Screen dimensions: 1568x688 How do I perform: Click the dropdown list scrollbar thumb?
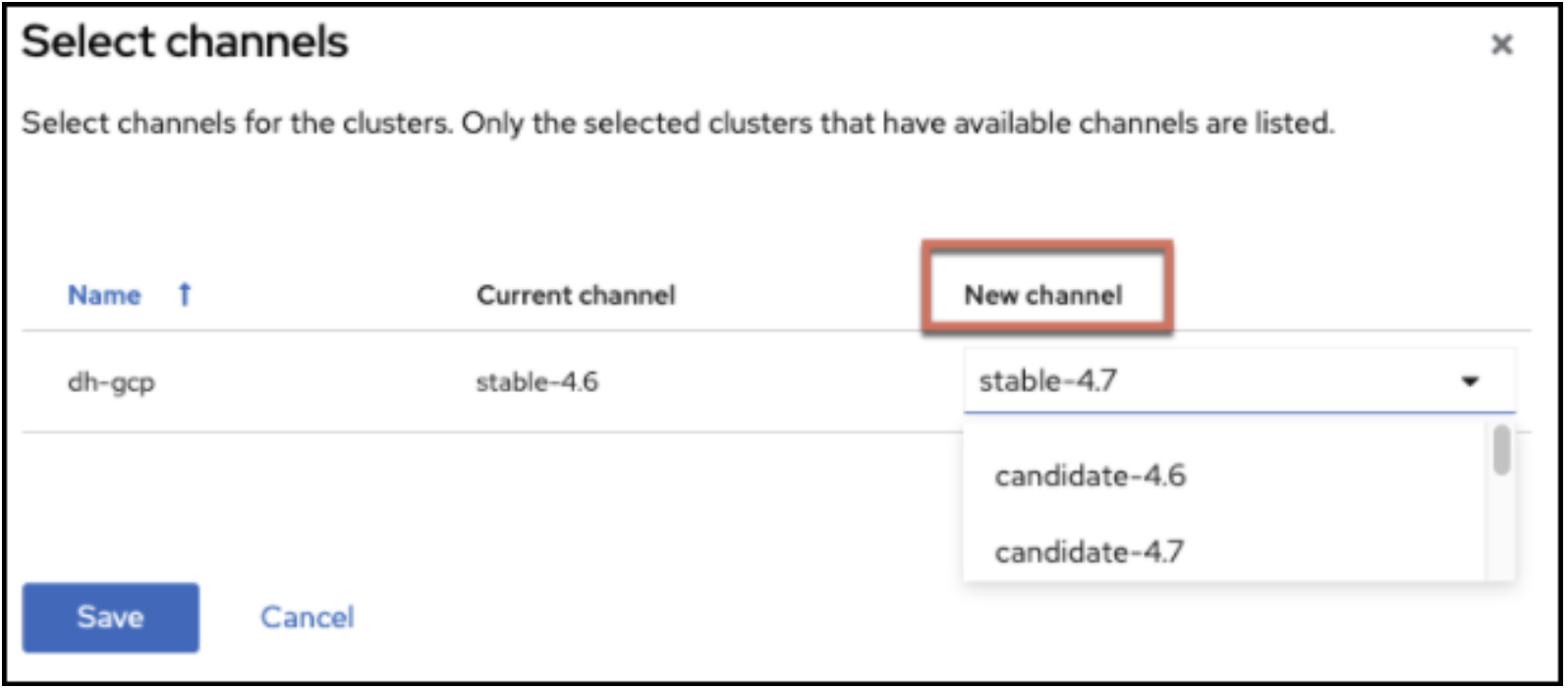(1500, 450)
